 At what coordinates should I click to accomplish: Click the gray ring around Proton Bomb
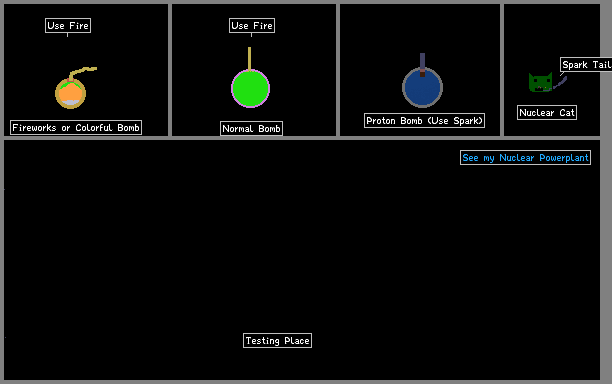[x=404, y=88]
